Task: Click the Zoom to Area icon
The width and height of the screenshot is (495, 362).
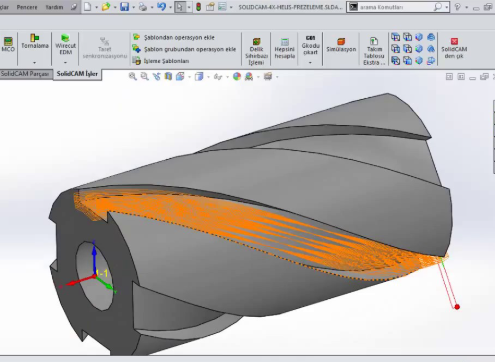Action: (x=144, y=76)
